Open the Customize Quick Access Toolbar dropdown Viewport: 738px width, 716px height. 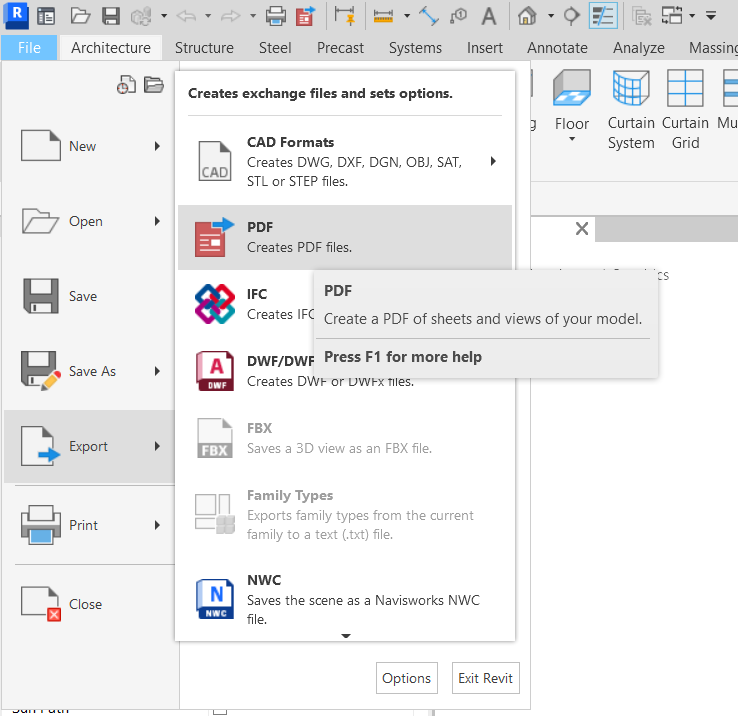pos(711,16)
